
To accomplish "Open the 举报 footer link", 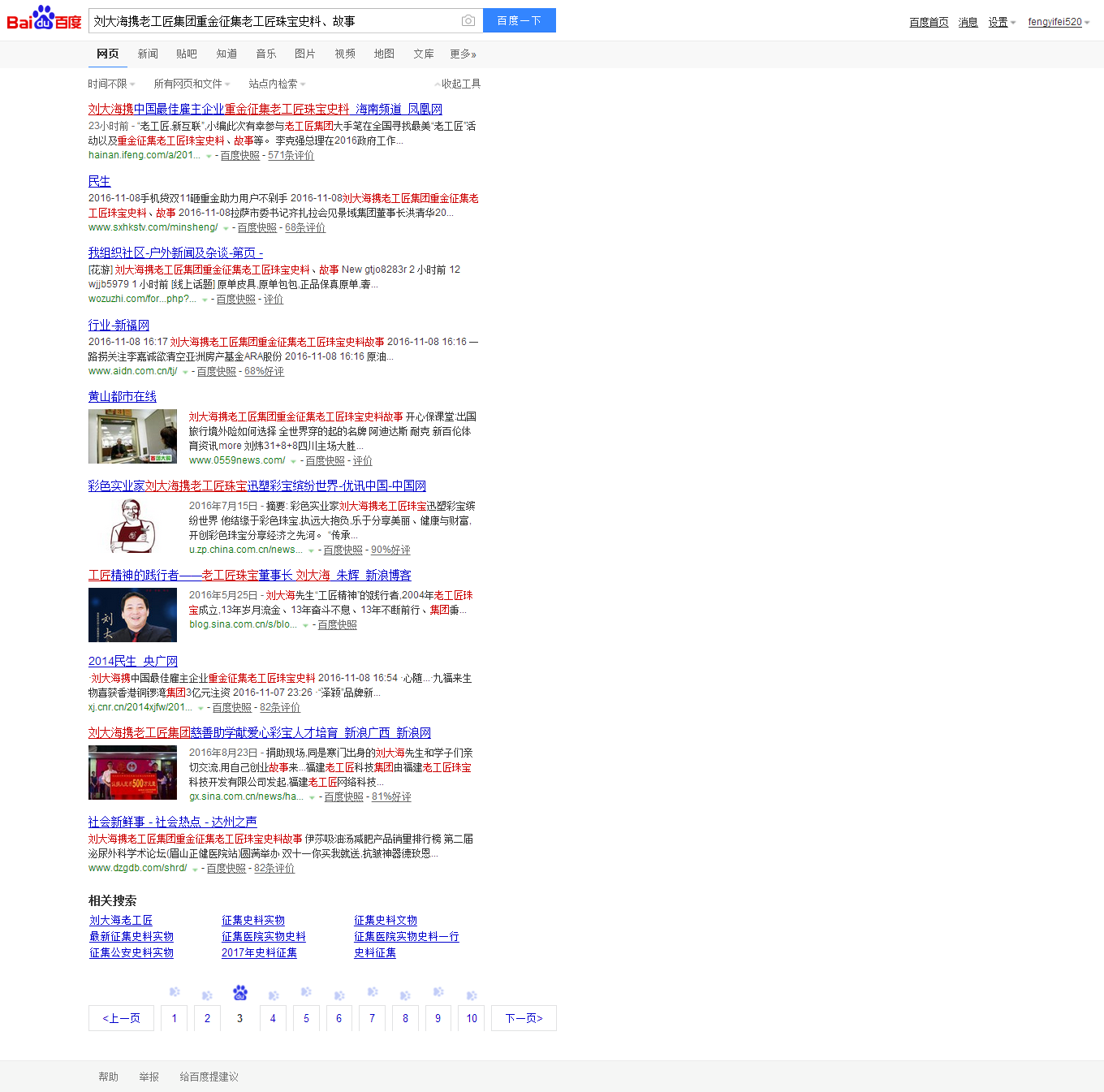I will (x=149, y=1077).
